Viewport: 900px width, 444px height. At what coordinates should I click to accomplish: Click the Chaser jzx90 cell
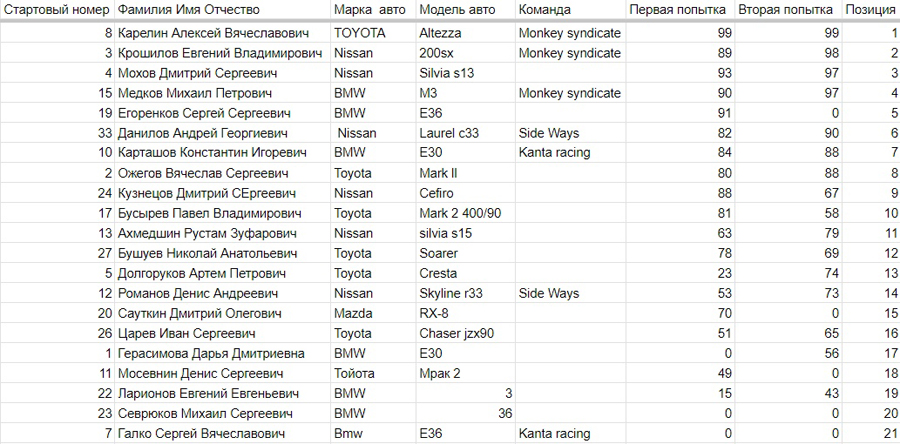click(x=466, y=334)
